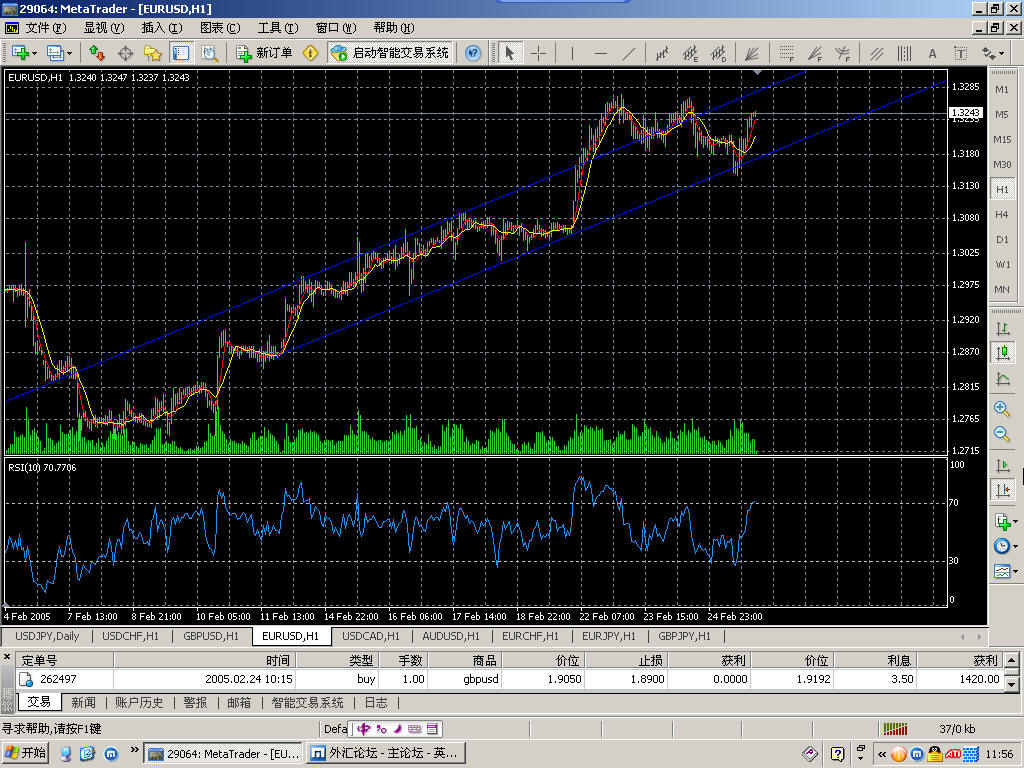The height and width of the screenshot is (768, 1024).
Task: Select order 262497 in trade list
Action: (60, 679)
